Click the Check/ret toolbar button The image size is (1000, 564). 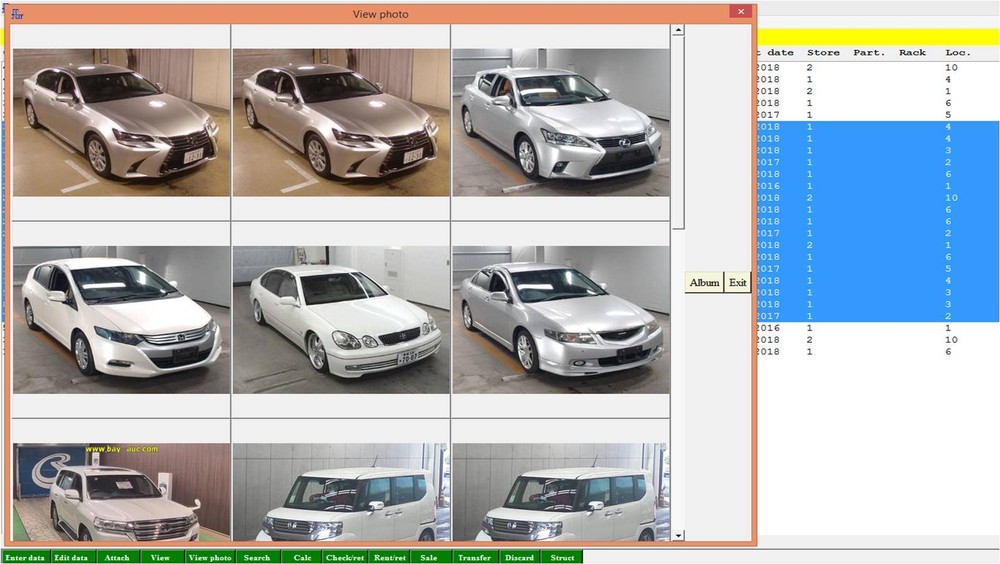(x=345, y=557)
